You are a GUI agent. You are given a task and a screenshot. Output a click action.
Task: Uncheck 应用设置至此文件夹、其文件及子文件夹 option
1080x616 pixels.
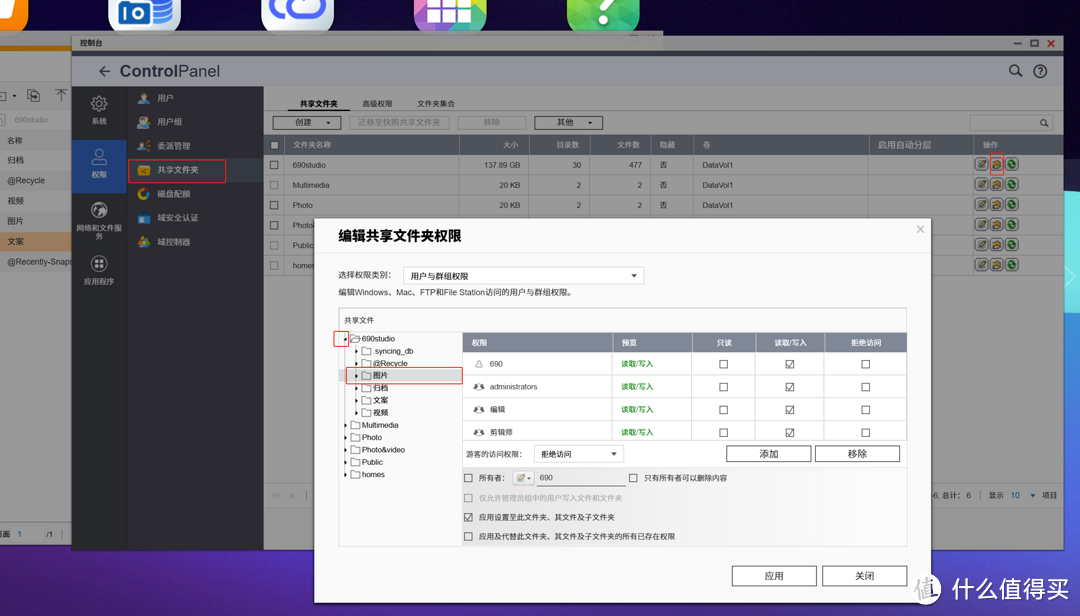[x=469, y=518]
